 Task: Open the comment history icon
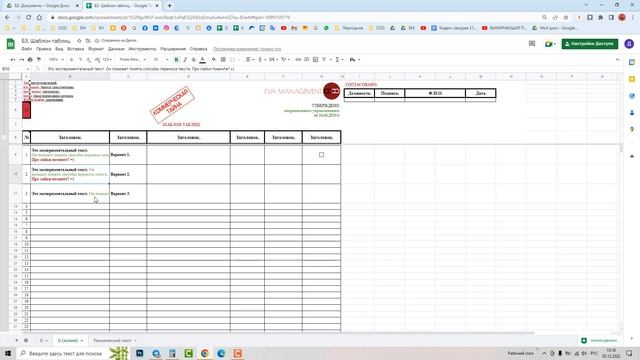pos(532,44)
